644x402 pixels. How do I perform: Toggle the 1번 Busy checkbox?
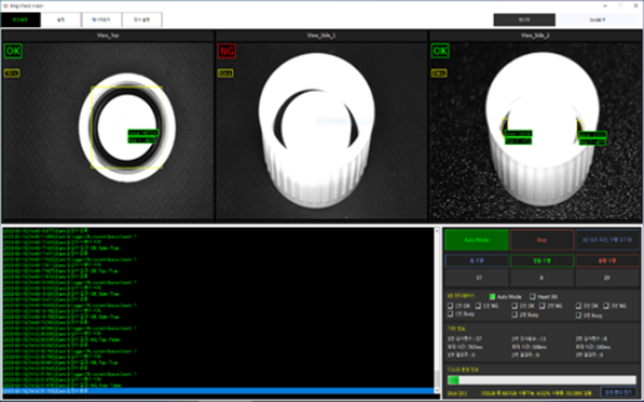click(x=450, y=314)
